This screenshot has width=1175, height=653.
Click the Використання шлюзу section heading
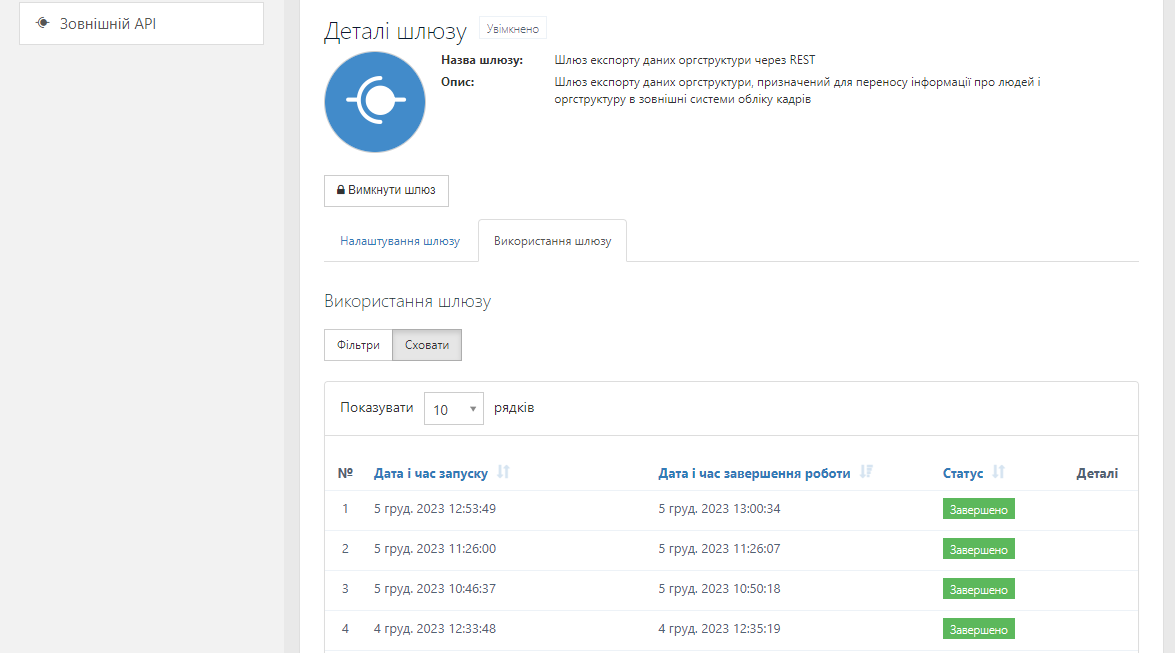(408, 301)
